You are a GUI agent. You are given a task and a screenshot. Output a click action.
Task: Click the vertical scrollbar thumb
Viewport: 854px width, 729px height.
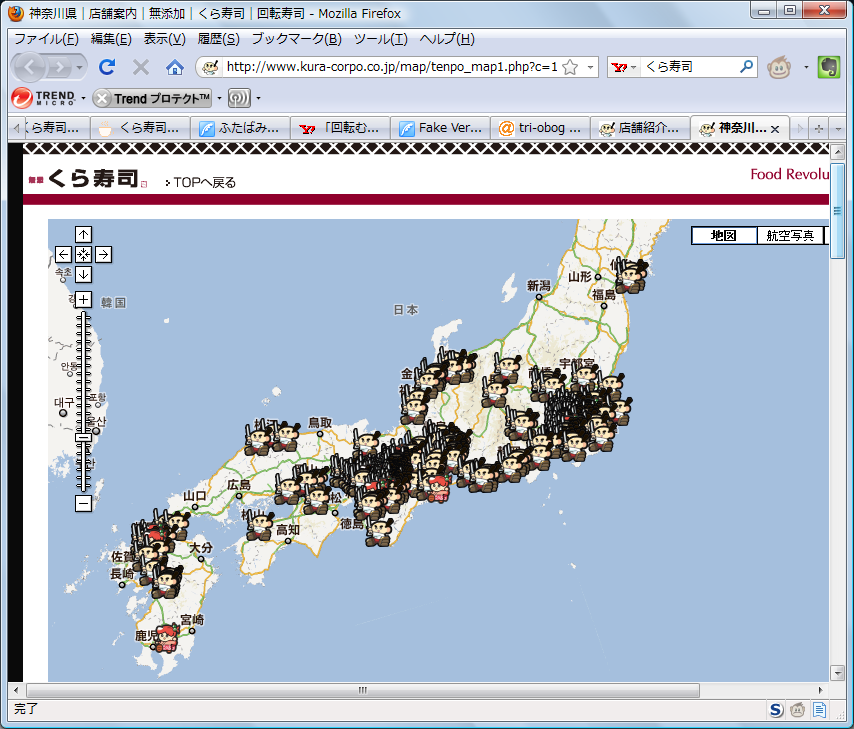838,211
